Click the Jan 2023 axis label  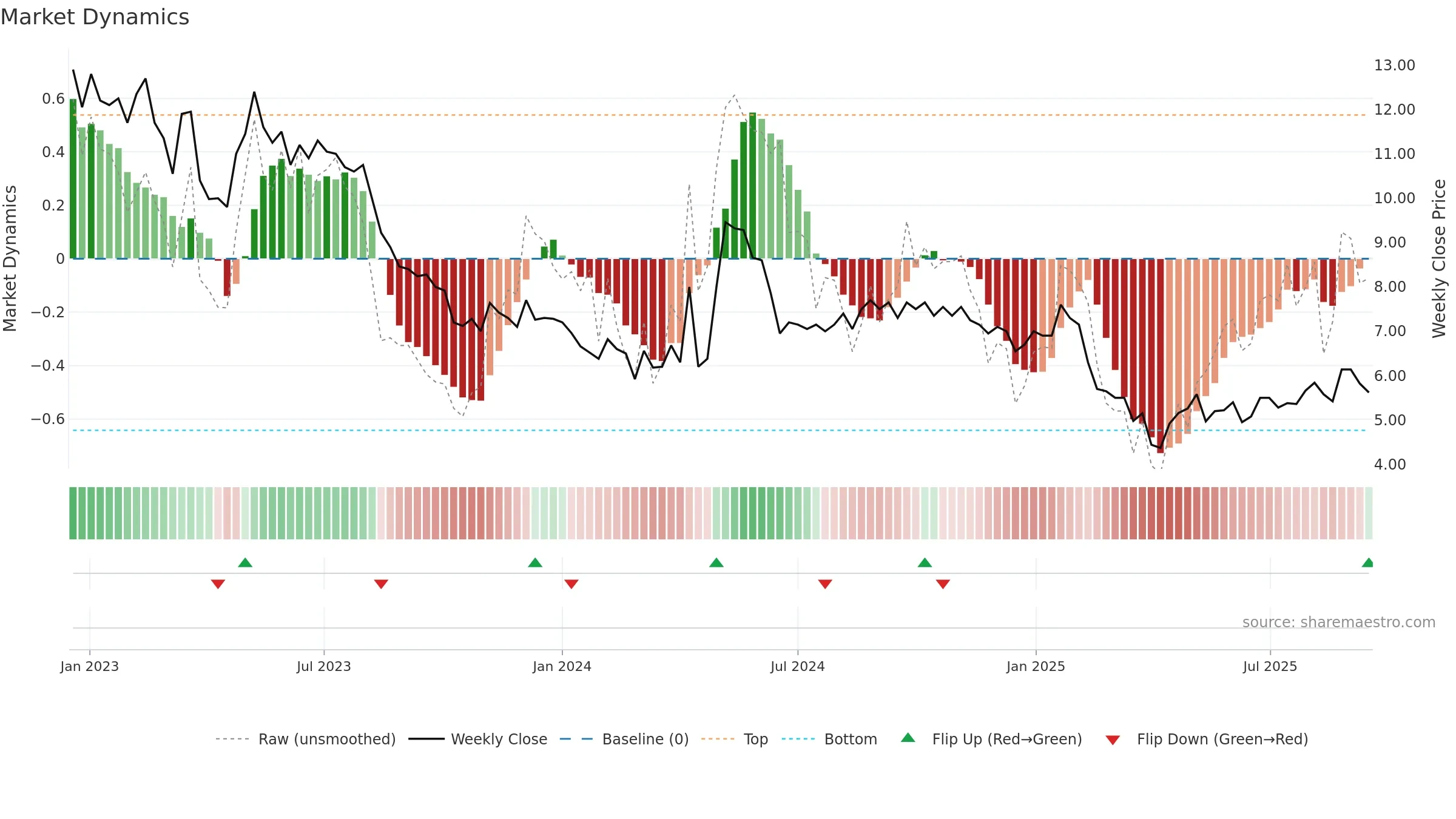90,666
